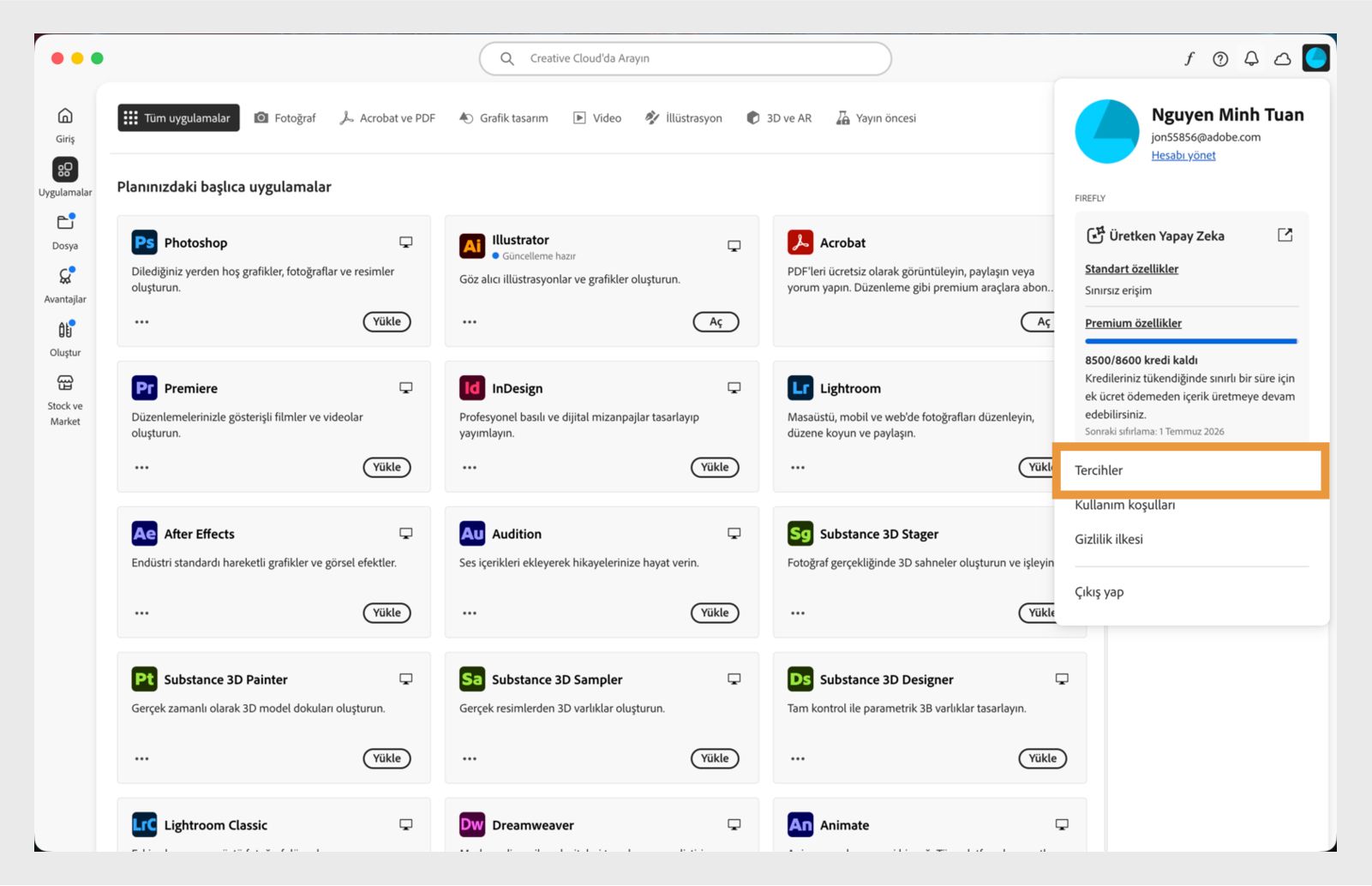
Task: Switch to Fotoğraf category tab
Action: click(285, 118)
